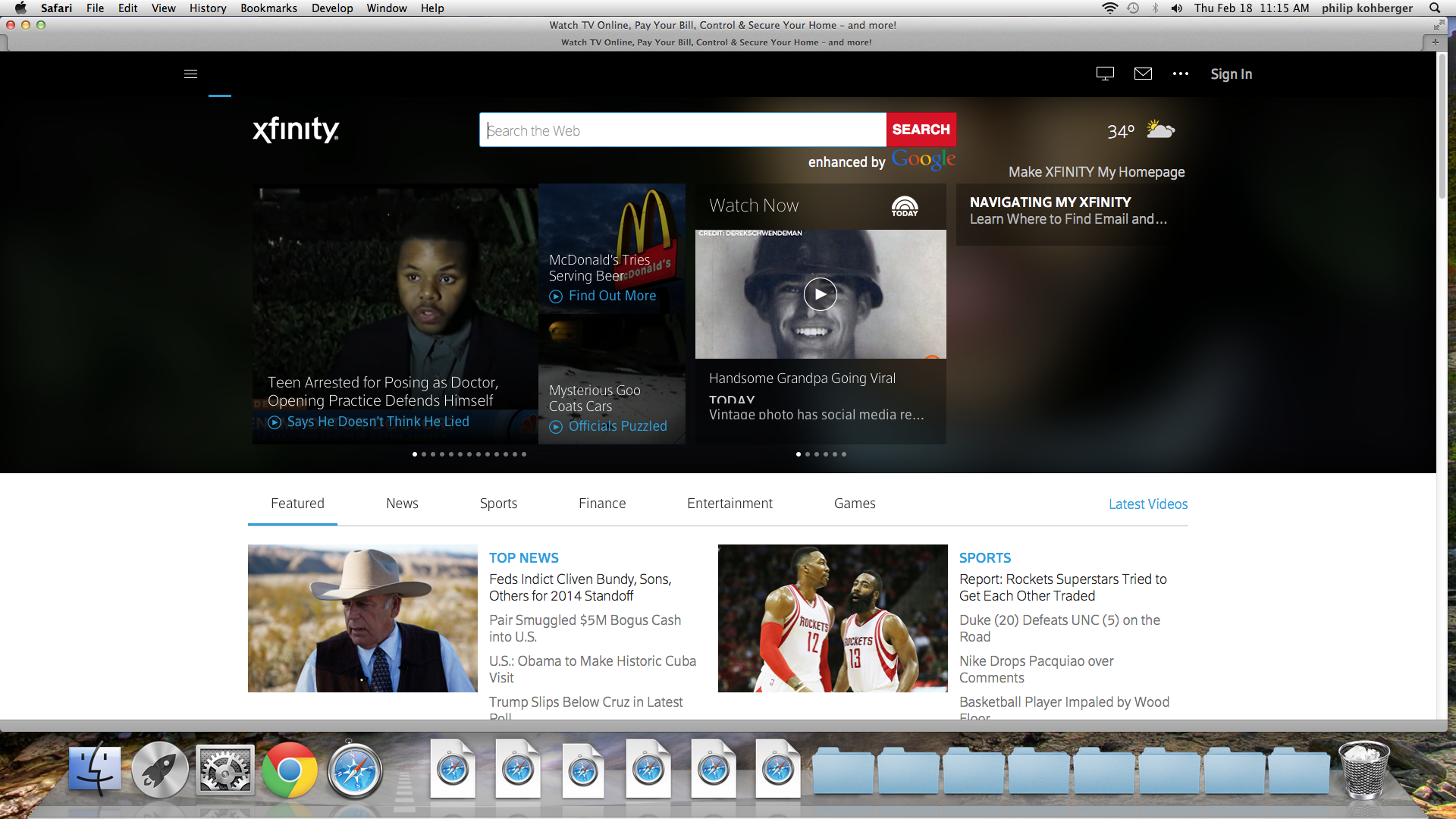Click the Search the Web field
The width and height of the screenshot is (1456, 819).
tap(682, 130)
